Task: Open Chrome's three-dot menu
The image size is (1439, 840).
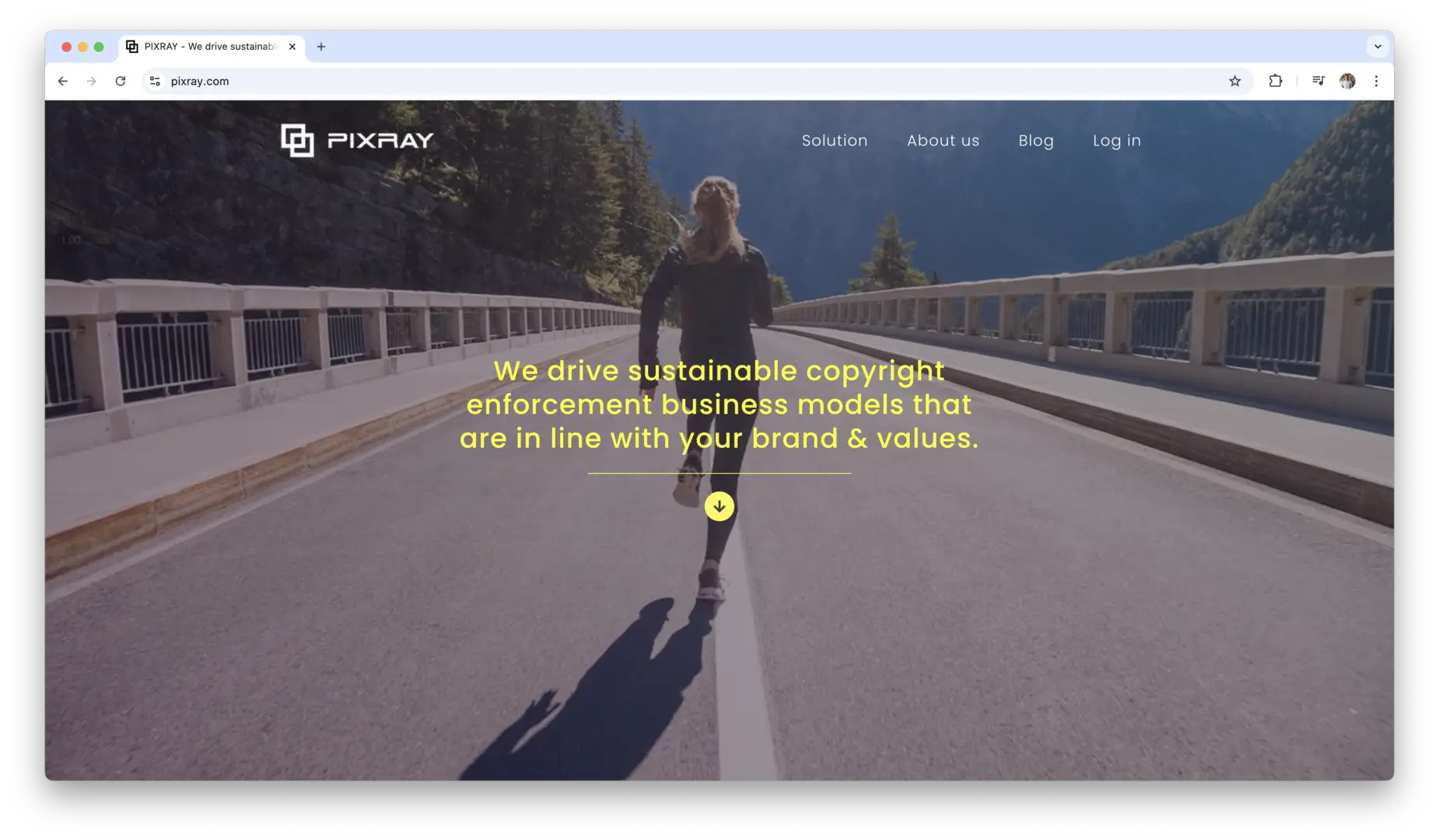Action: click(1377, 80)
